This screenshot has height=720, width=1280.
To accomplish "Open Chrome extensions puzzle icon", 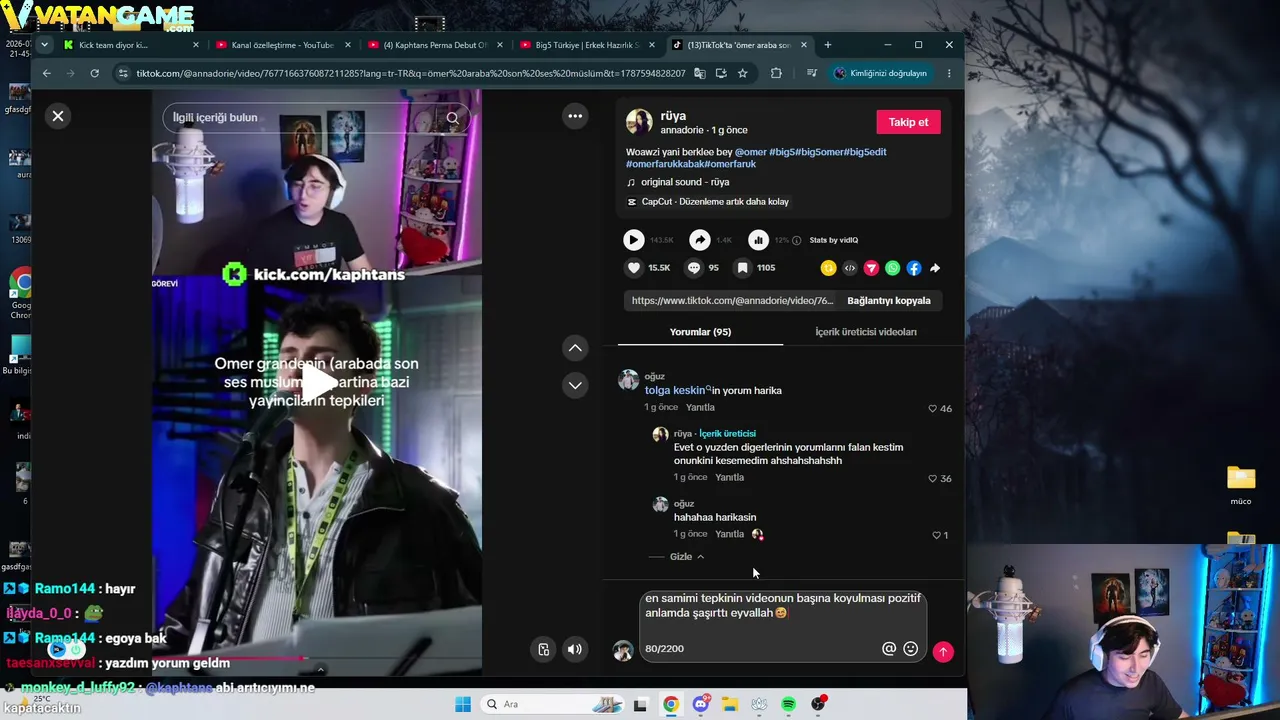I will pos(776,73).
